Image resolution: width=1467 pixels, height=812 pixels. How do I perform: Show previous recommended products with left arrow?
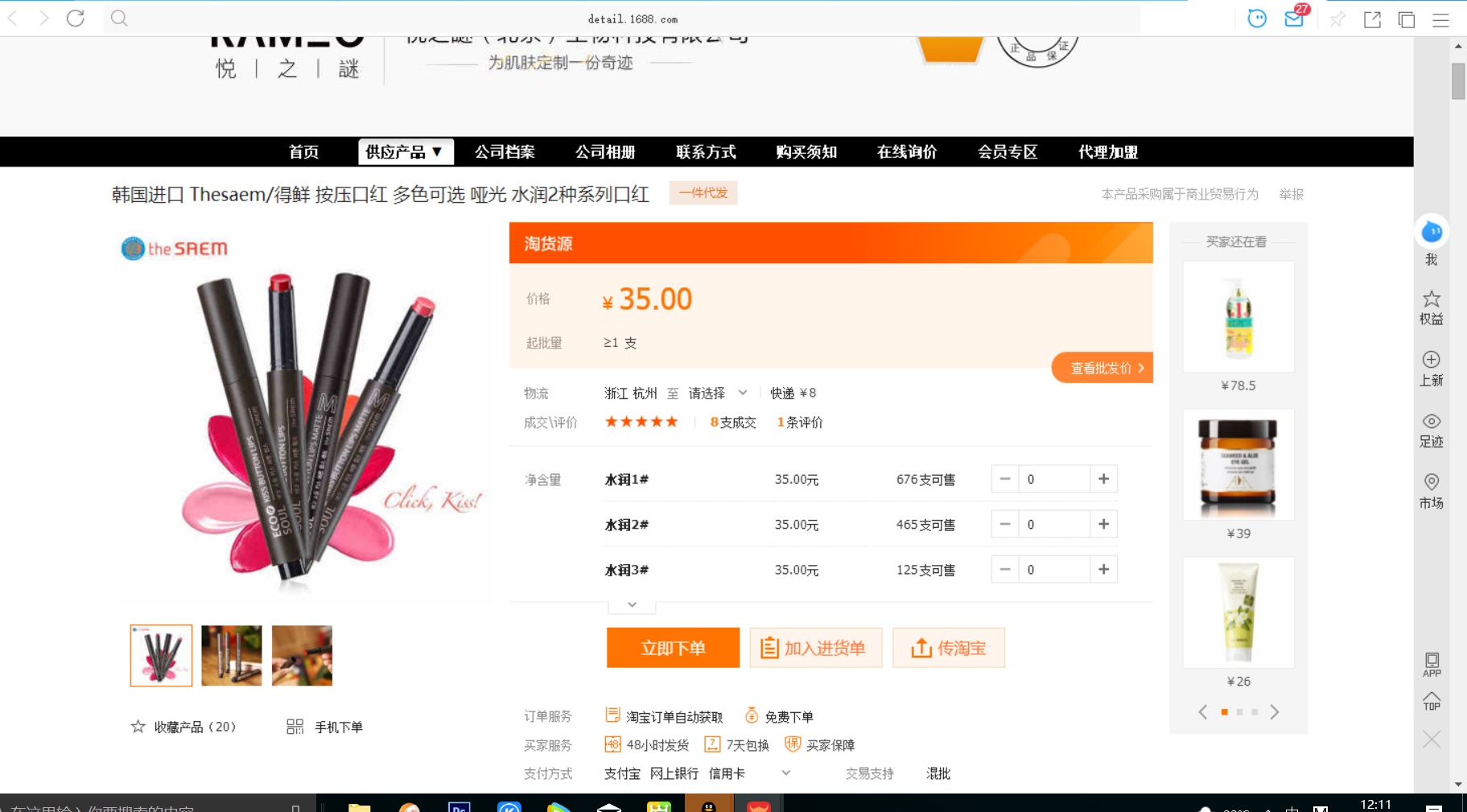tap(1203, 711)
